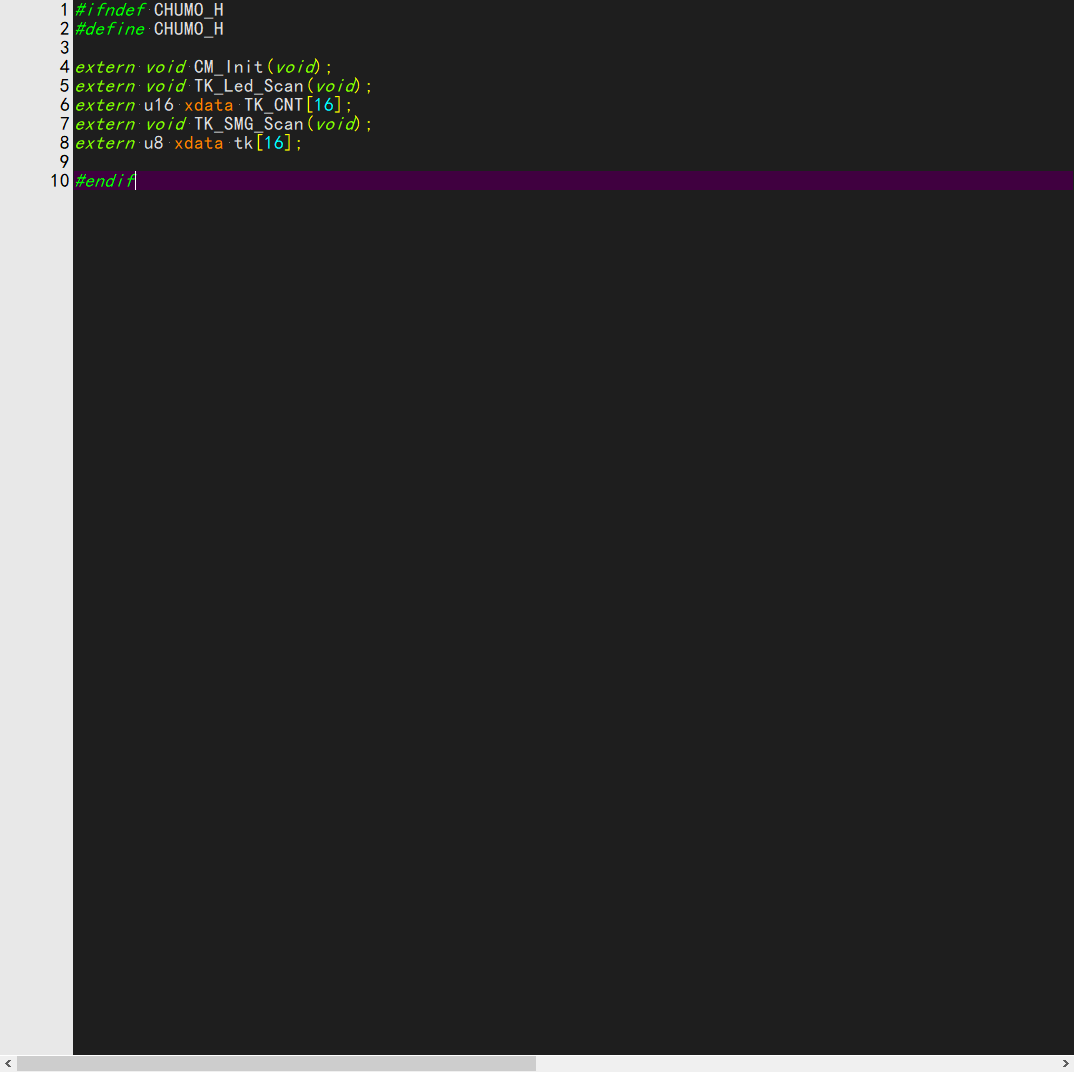Image resolution: width=1074 pixels, height=1072 pixels.
Task: Click the #define keyword on line 2
Action: coord(109,29)
